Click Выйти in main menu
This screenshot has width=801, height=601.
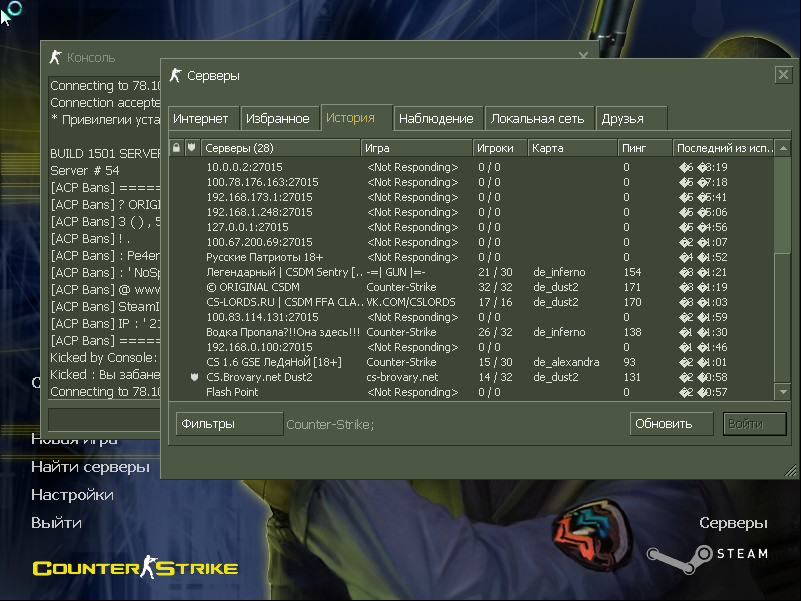pos(56,523)
